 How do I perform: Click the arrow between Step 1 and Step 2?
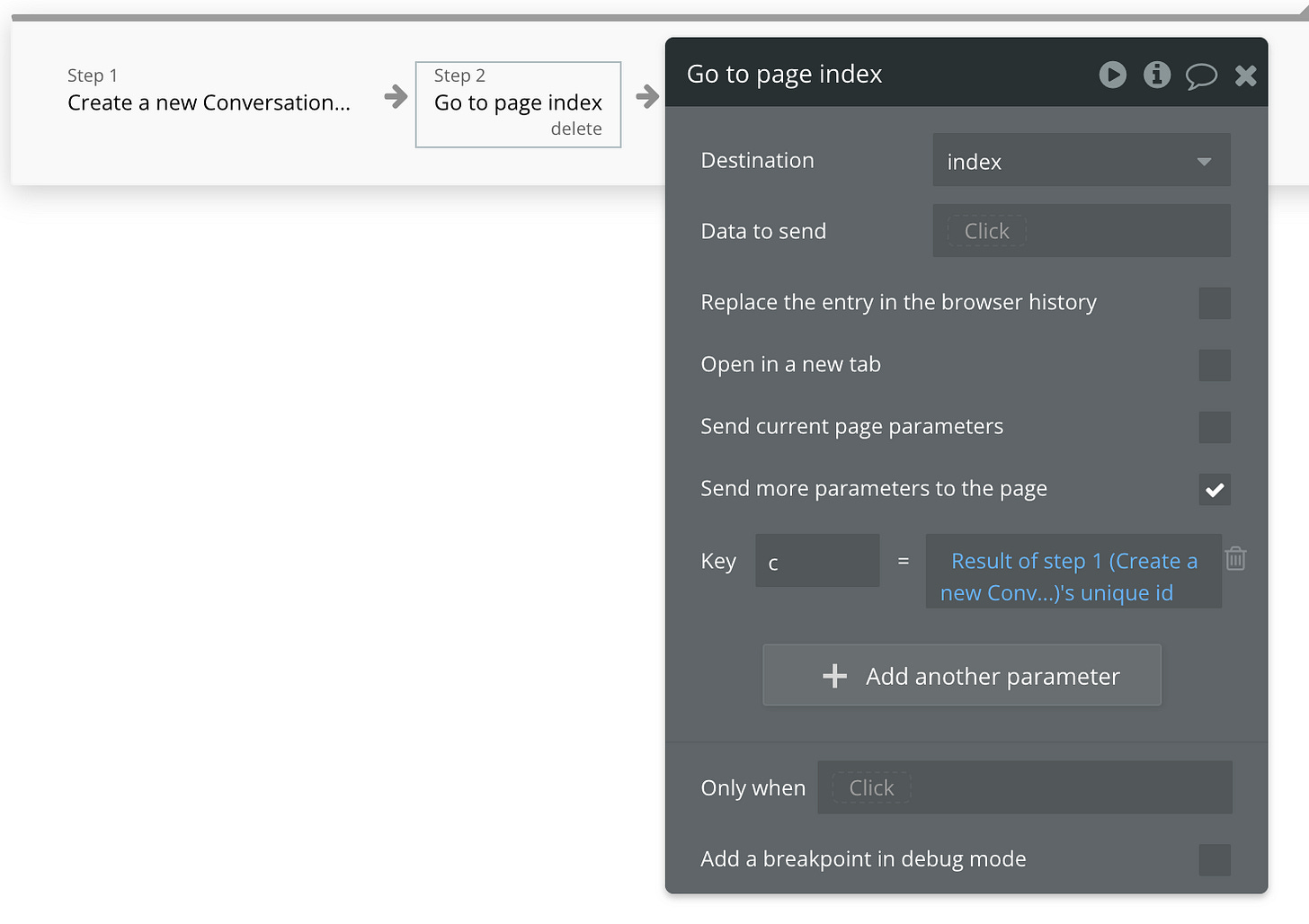[x=396, y=96]
